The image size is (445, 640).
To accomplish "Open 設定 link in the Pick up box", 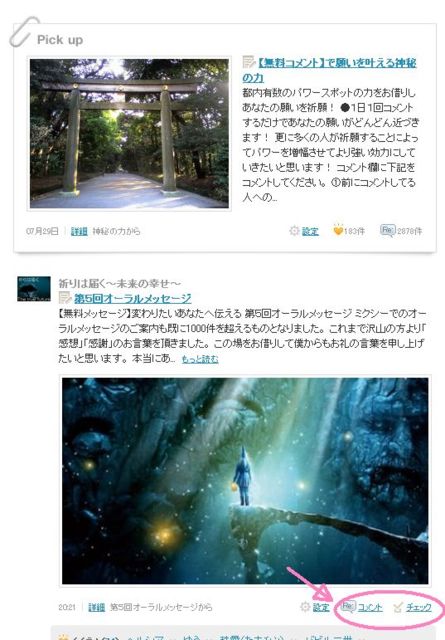I will 310,231.
